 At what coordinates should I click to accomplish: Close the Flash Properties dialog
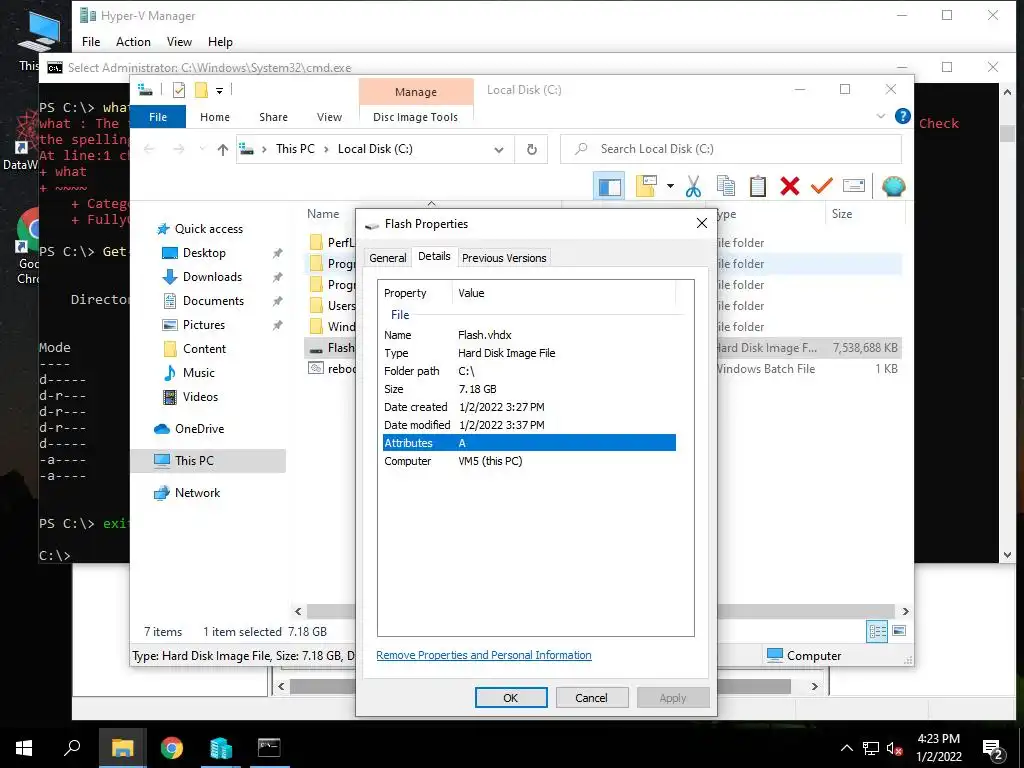[701, 223]
